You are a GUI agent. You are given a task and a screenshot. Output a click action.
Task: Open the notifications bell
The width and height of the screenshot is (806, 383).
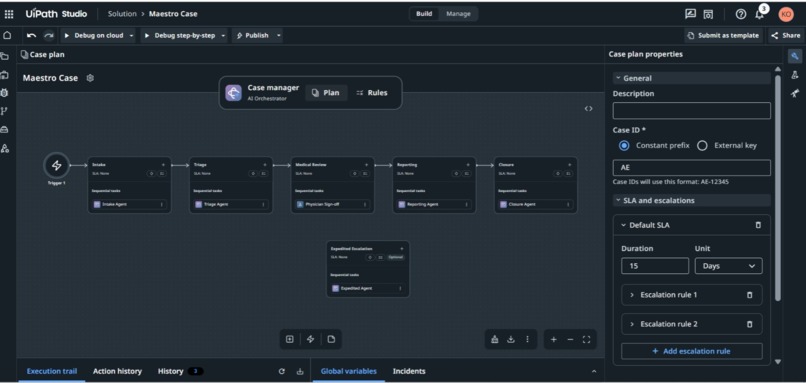pyautogui.click(x=759, y=14)
